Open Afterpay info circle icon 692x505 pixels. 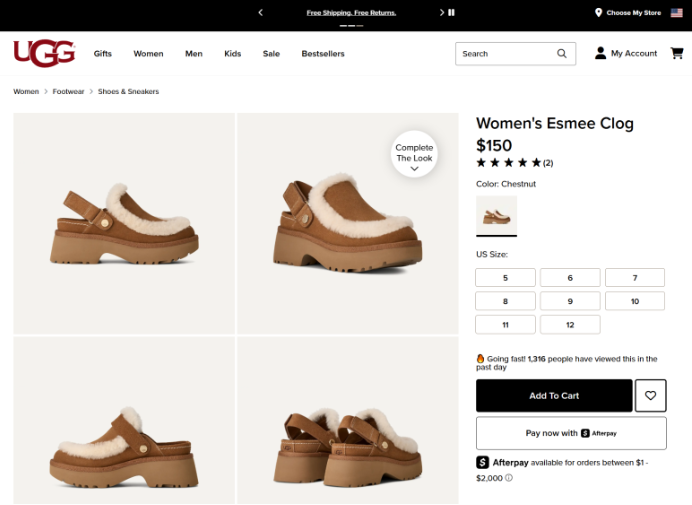pos(509,478)
